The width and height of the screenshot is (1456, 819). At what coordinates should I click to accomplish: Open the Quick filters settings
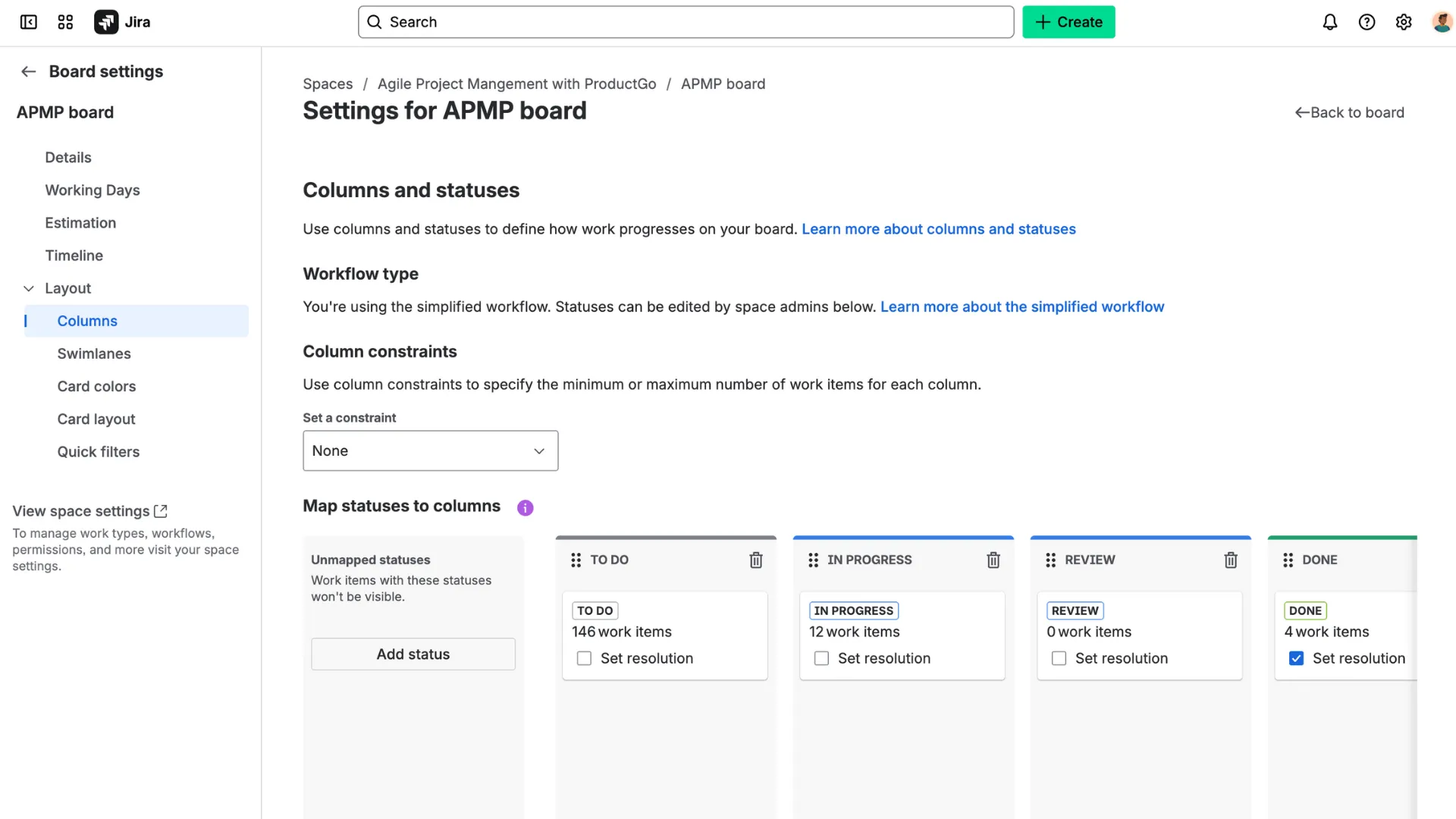click(x=98, y=451)
